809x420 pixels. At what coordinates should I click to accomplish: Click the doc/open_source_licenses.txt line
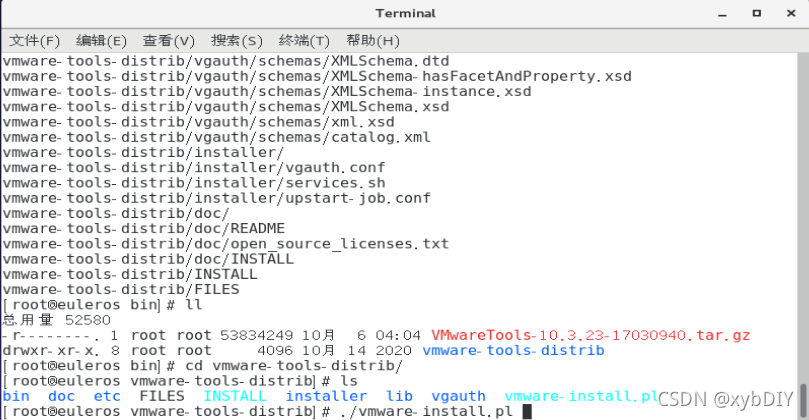pos(226,244)
